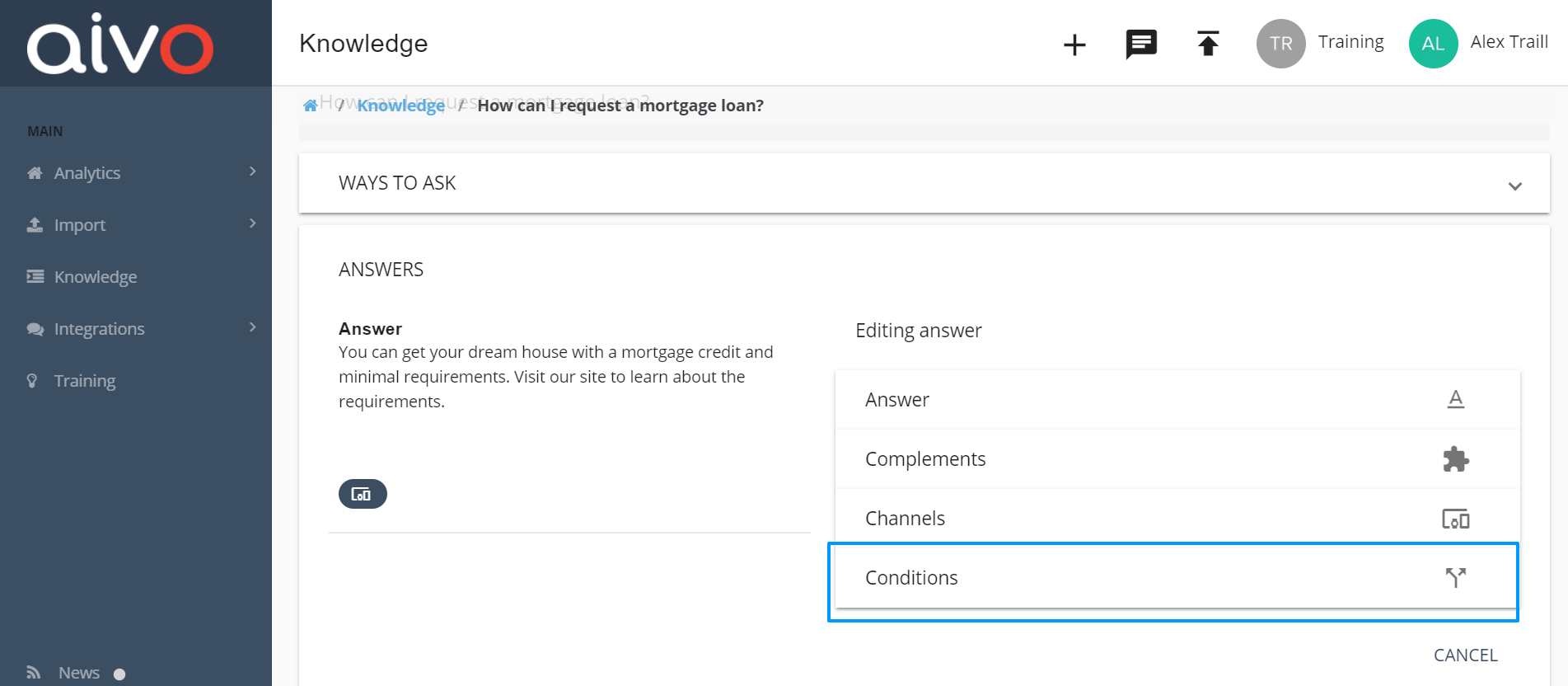Click the Knowledge list icon in sidebar
Viewport: 1568px width, 686px height.
click(35, 276)
